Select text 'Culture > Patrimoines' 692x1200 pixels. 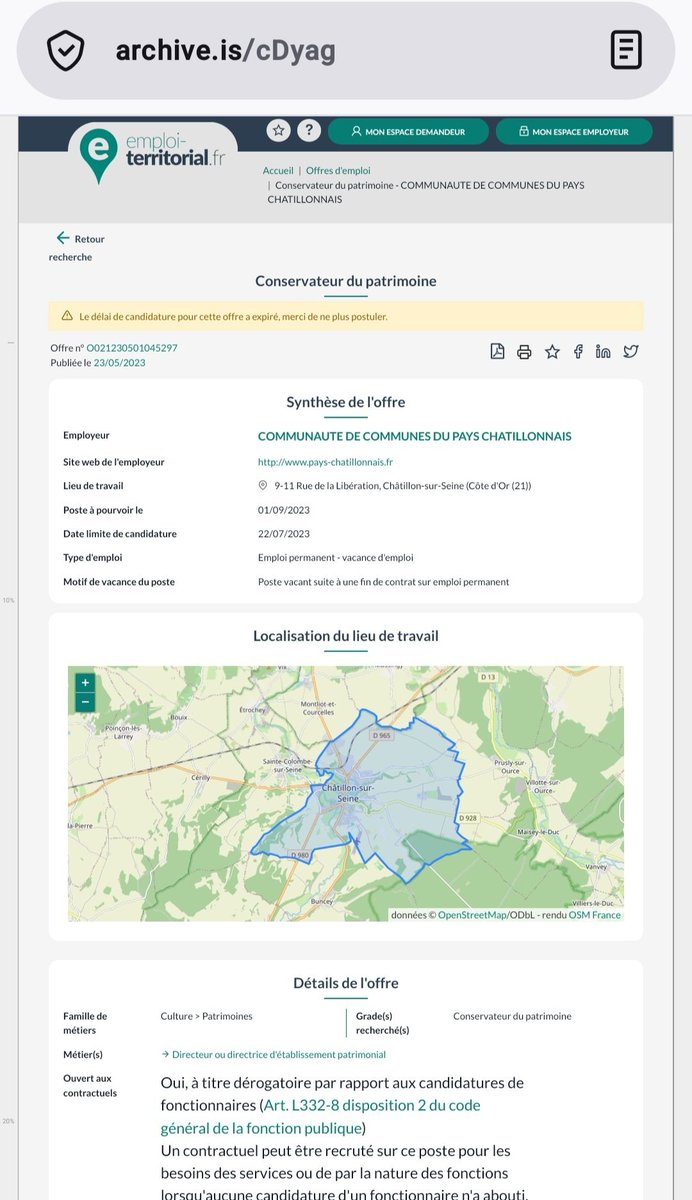click(207, 1016)
